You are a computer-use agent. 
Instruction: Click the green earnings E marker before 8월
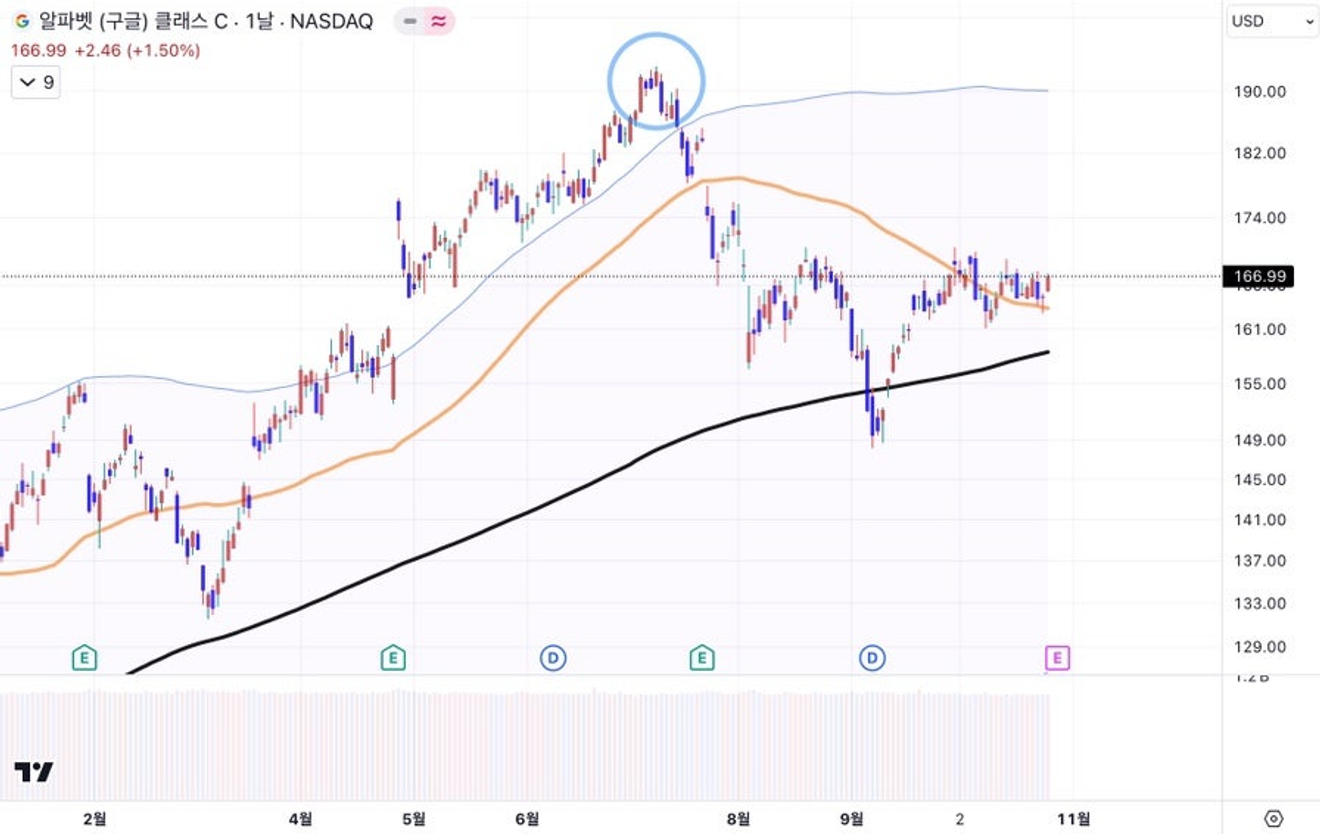pyautogui.click(x=702, y=657)
